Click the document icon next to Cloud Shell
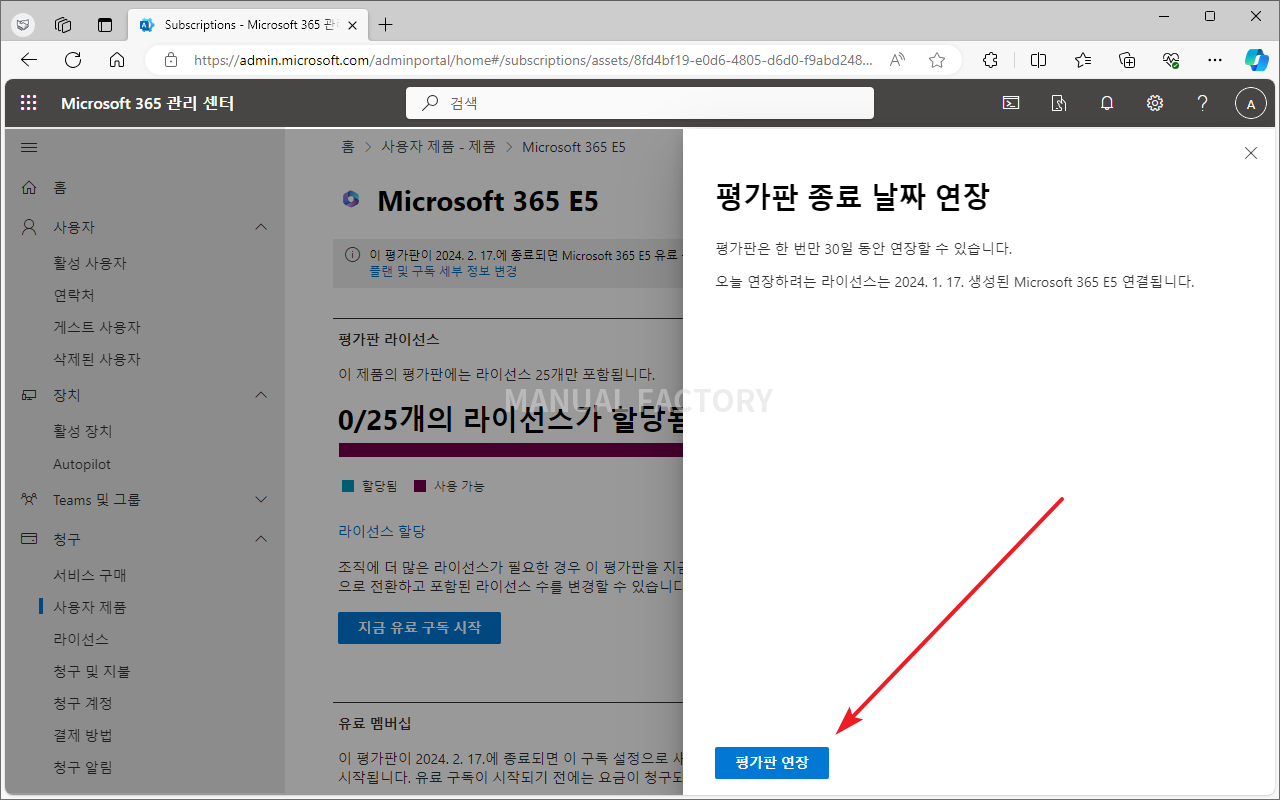 (1059, 103)
